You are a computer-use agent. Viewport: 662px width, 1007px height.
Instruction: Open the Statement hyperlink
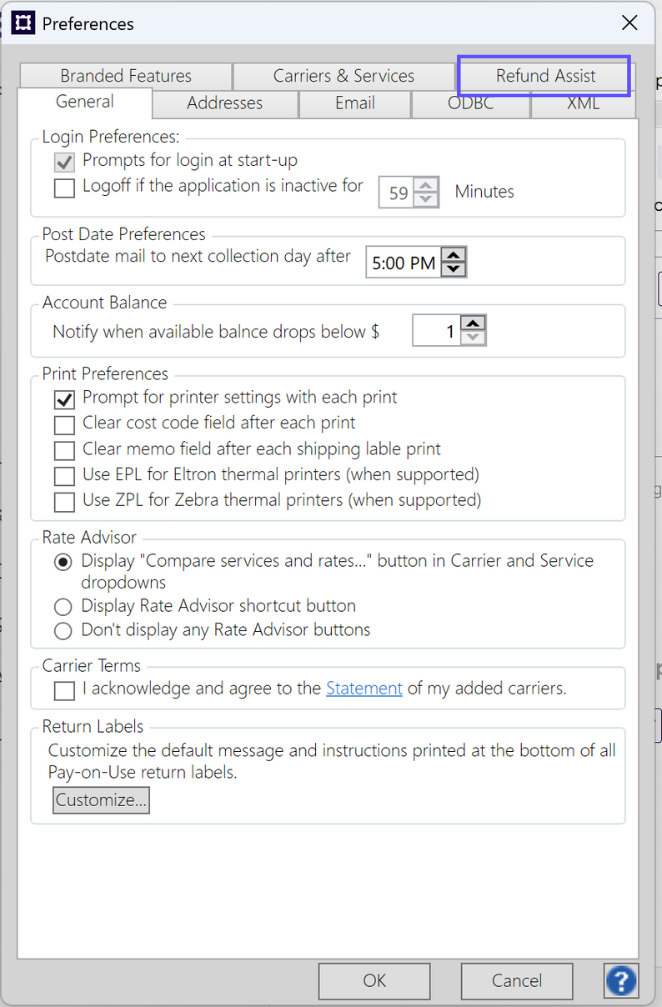coord(364,689)
